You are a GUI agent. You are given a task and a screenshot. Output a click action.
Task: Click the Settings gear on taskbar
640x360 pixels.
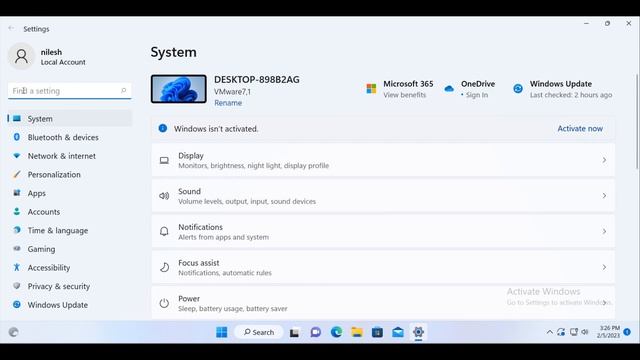[x=418, y=332]
